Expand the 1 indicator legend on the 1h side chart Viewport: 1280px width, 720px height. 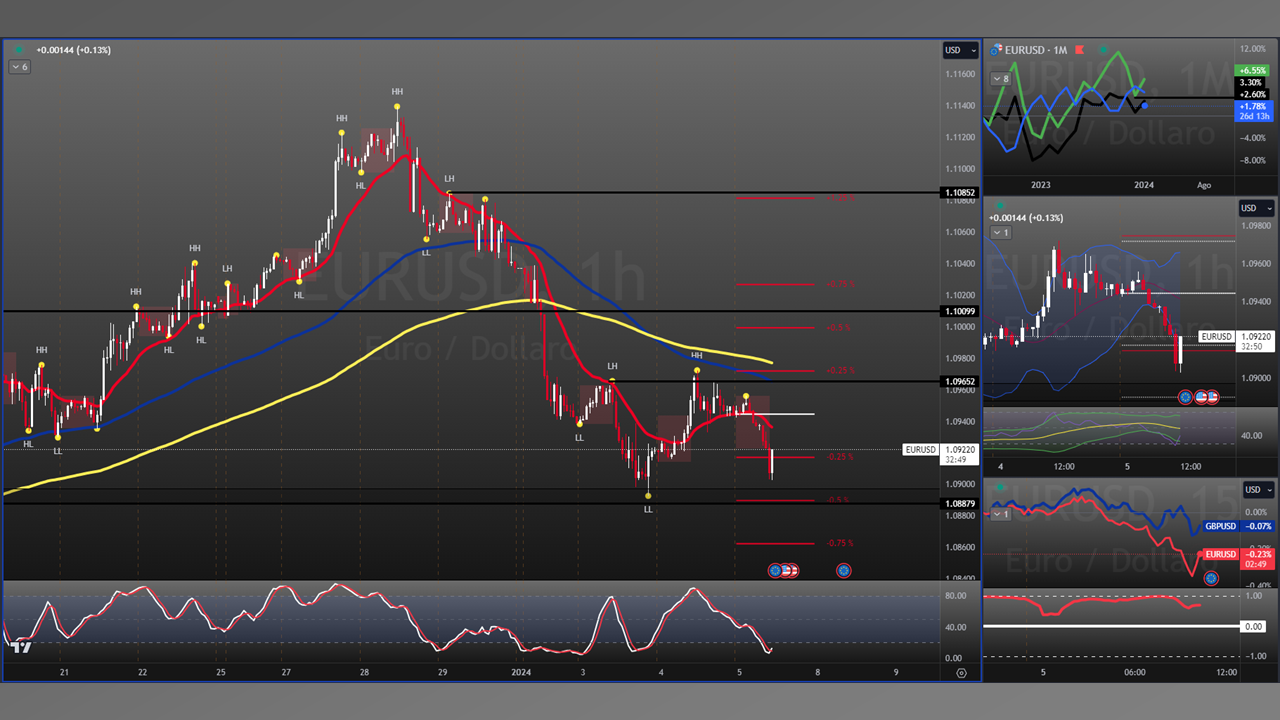tap(1002, 233)
